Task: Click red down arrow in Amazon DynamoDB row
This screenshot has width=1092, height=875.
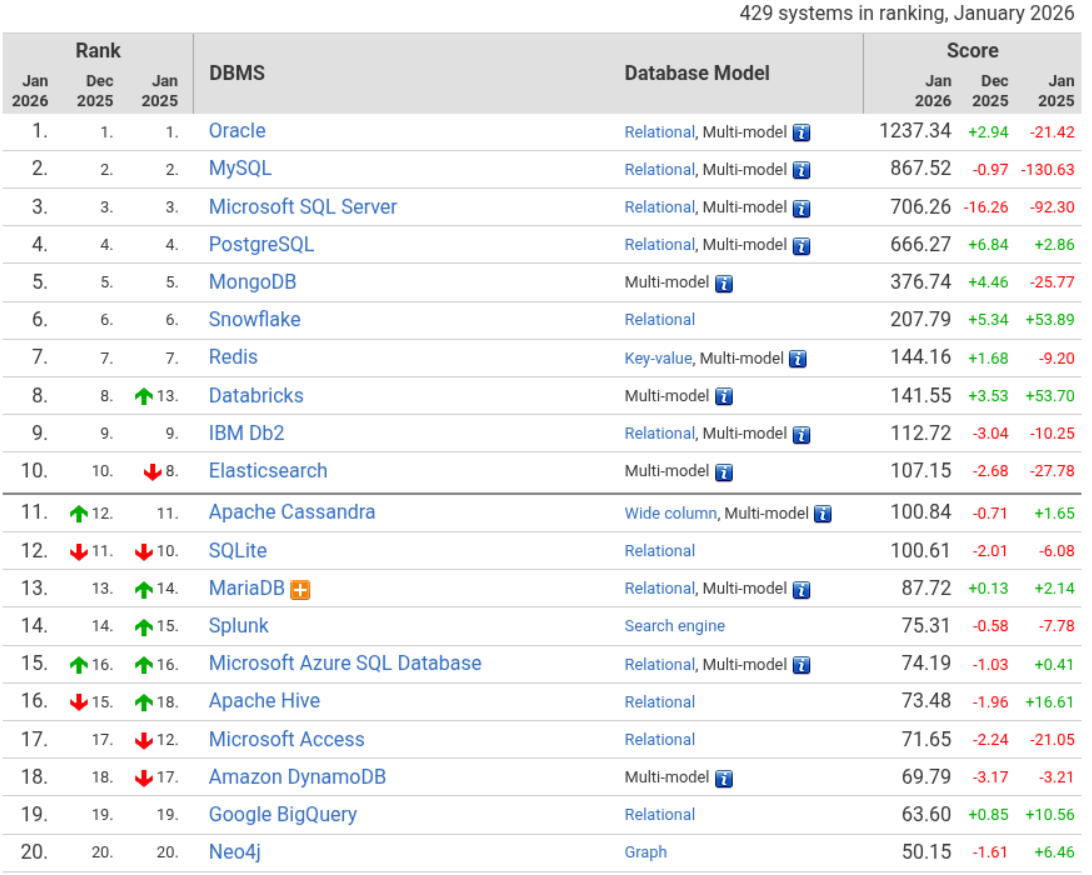Action: pyautogui.click(x=144, y=778)
